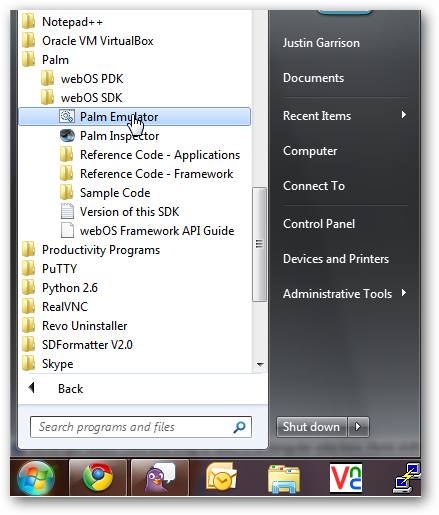Open VNC viewer from the taskbar
This screenshot has width=439, height=515.
pos(346,478)
